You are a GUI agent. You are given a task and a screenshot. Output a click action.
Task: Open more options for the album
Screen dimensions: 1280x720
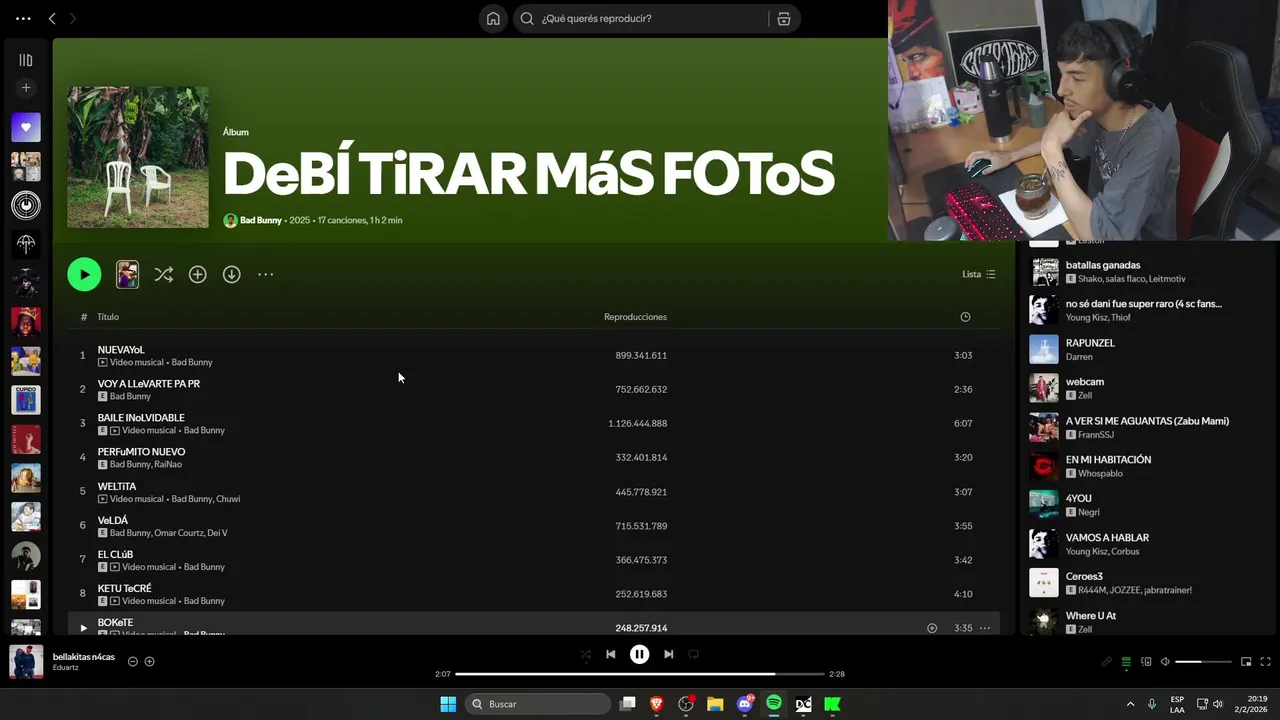pyautogui.click(x=266, y=274)
